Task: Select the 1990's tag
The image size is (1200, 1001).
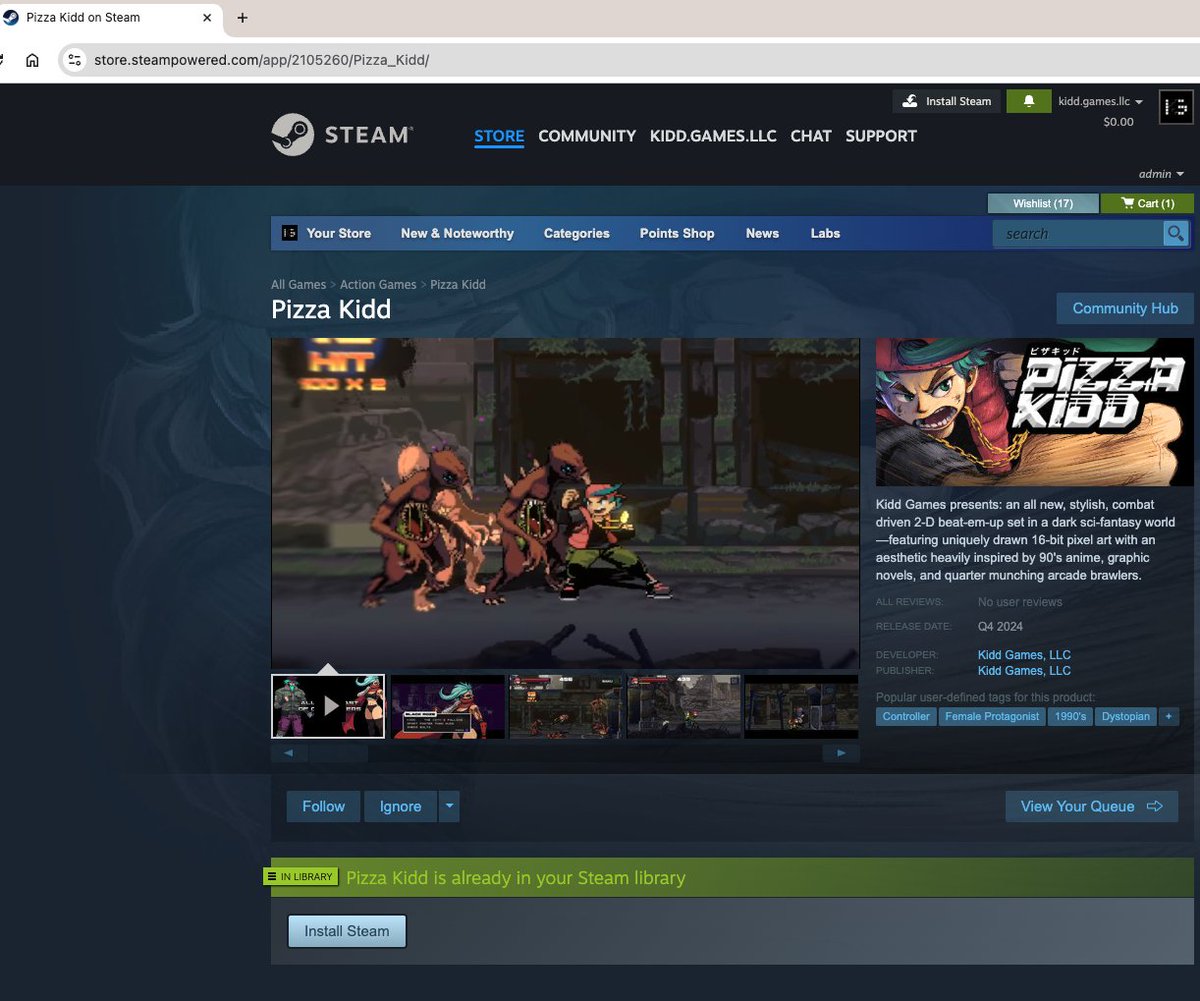Action: (1070, 716)
